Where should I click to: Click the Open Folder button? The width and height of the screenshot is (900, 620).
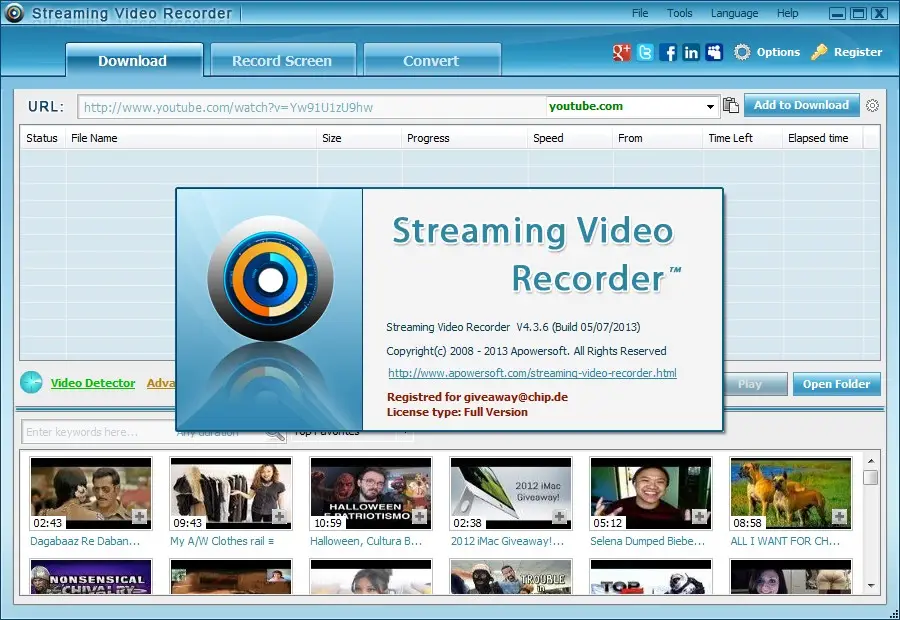point(836,384)
